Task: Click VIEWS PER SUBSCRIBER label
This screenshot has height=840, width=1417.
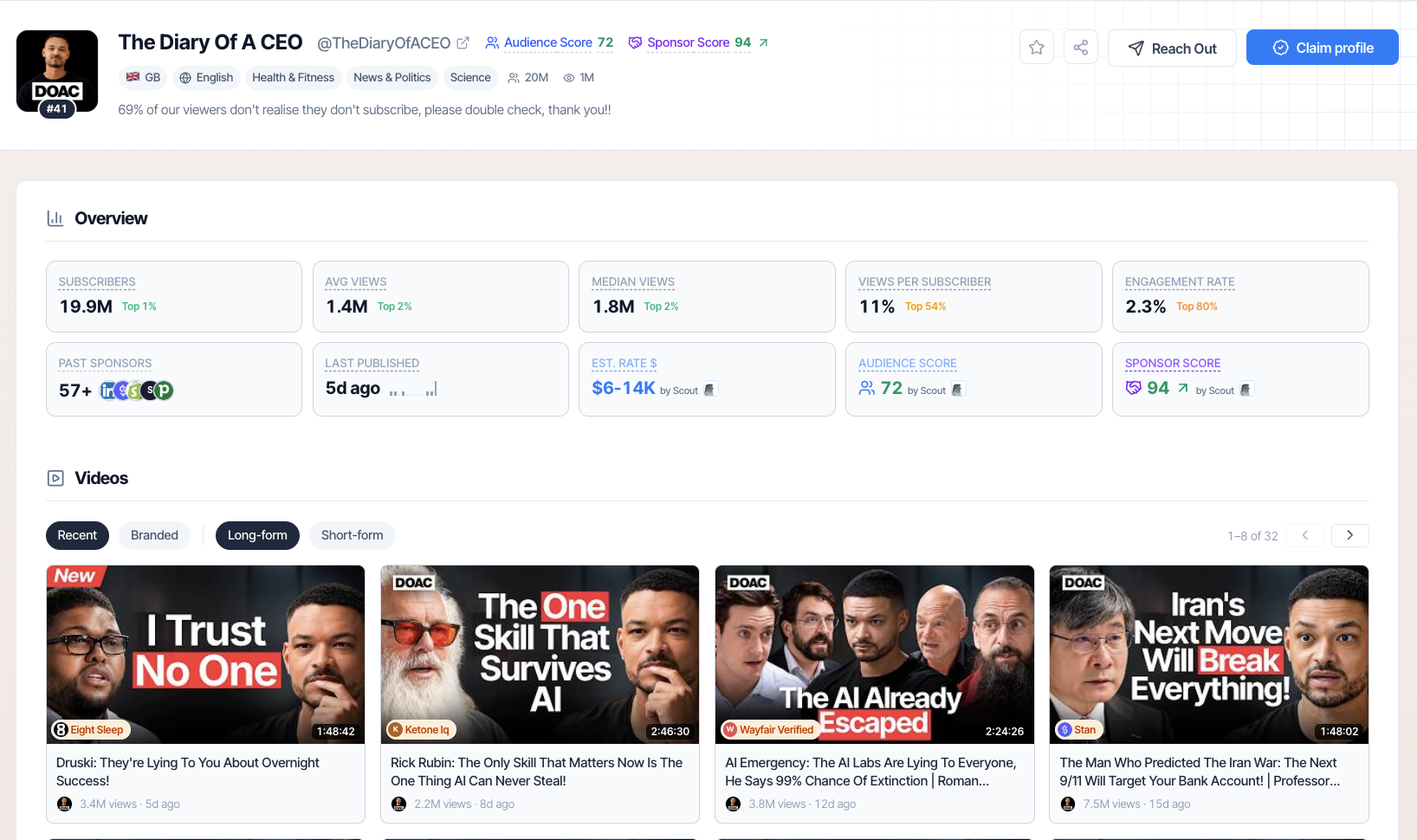Action: click(x=925, y=282)
